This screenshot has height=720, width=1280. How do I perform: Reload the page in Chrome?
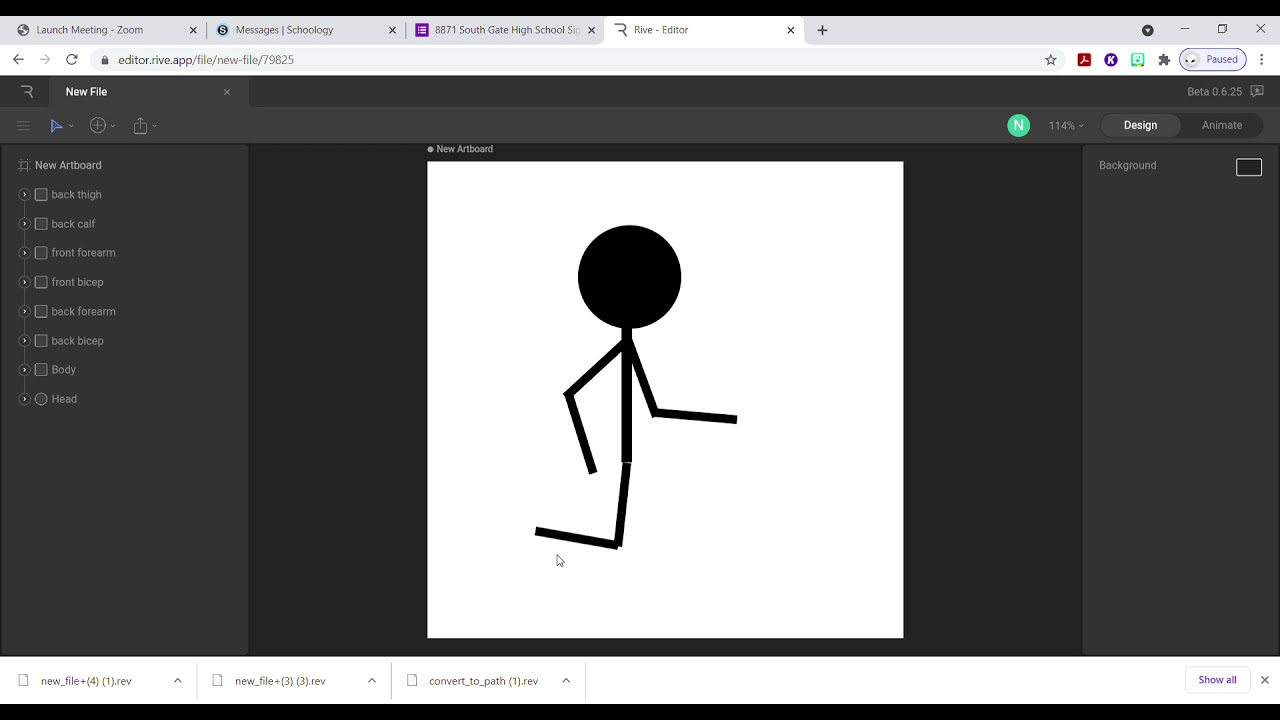tap(72, 60)
